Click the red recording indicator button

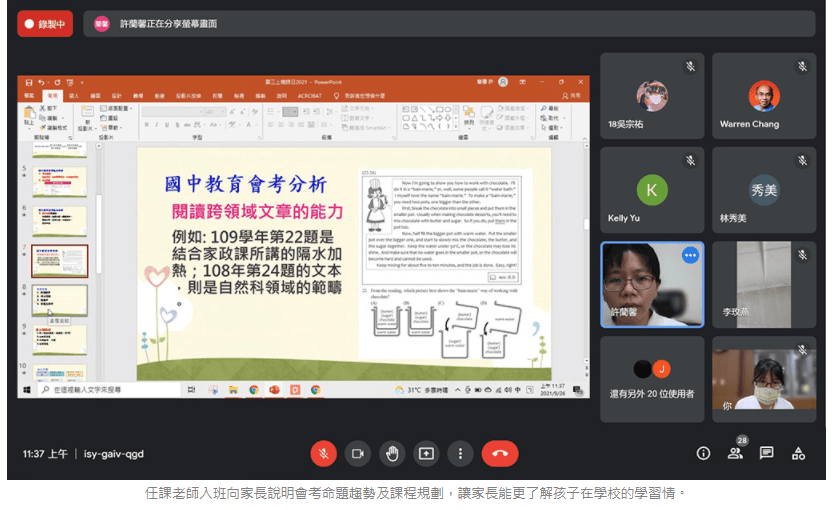pyautogui.click(x=45, y=23)
